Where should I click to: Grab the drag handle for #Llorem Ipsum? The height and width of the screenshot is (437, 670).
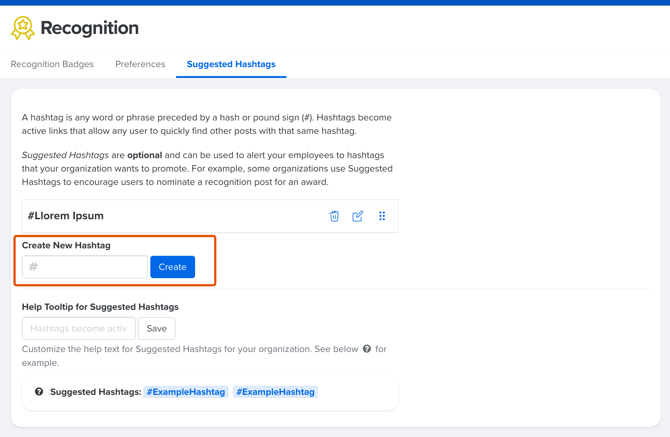click(382, 216)
